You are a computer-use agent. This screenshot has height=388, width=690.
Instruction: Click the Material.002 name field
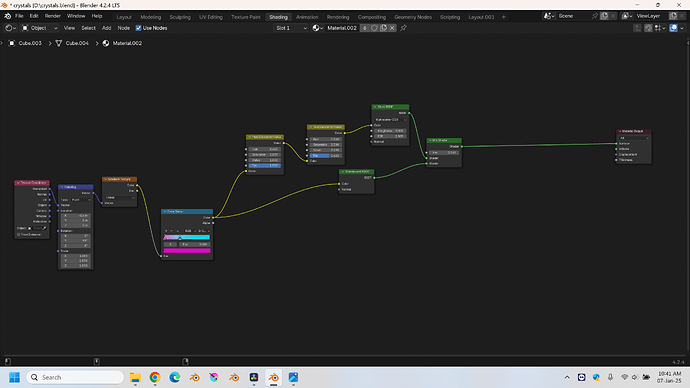(x=342, y=28)
